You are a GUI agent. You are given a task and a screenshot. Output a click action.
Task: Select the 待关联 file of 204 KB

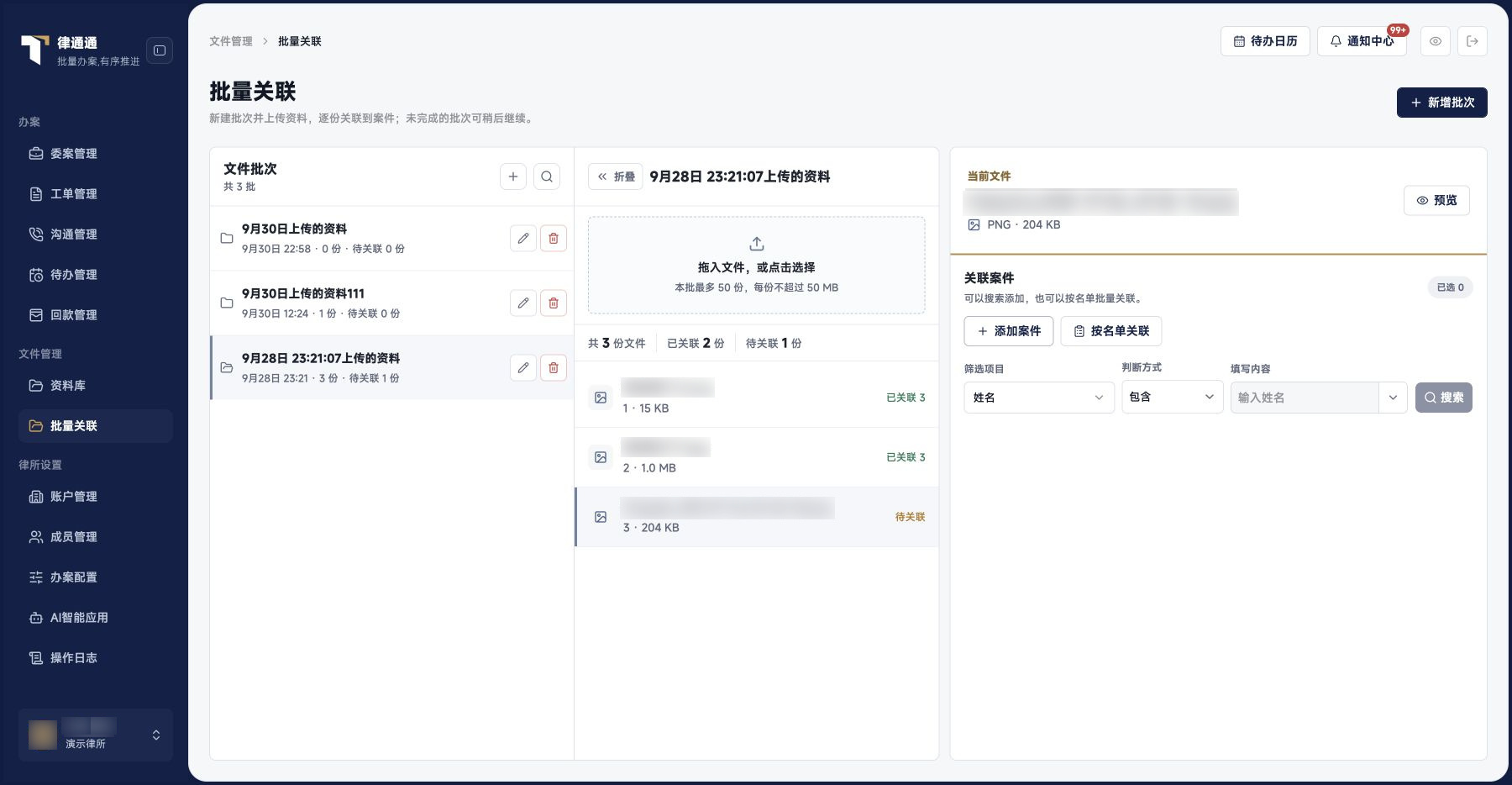pyautogui.click(x=757, y=517)
